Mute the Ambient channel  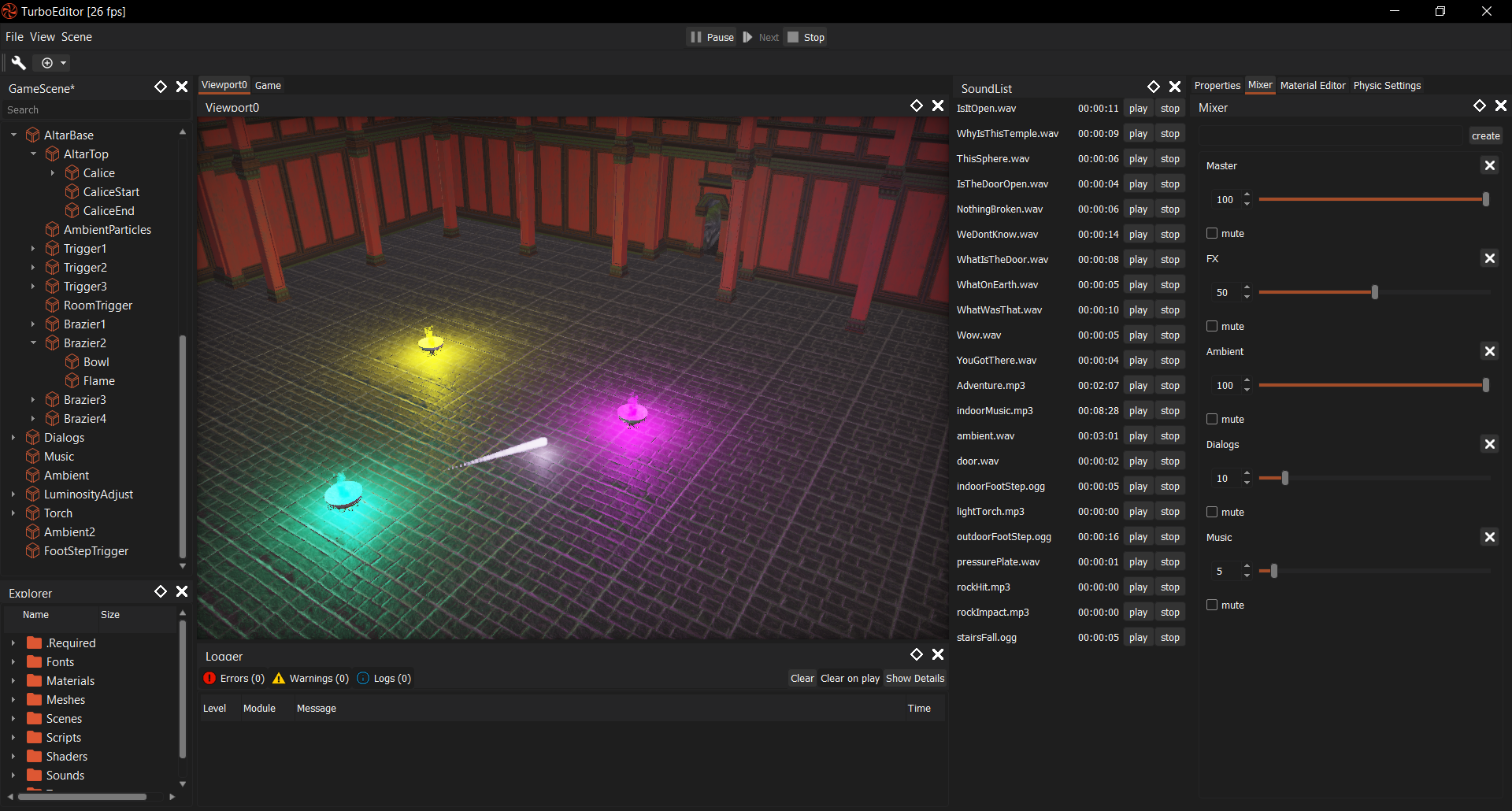click(x=1212, y=419)
